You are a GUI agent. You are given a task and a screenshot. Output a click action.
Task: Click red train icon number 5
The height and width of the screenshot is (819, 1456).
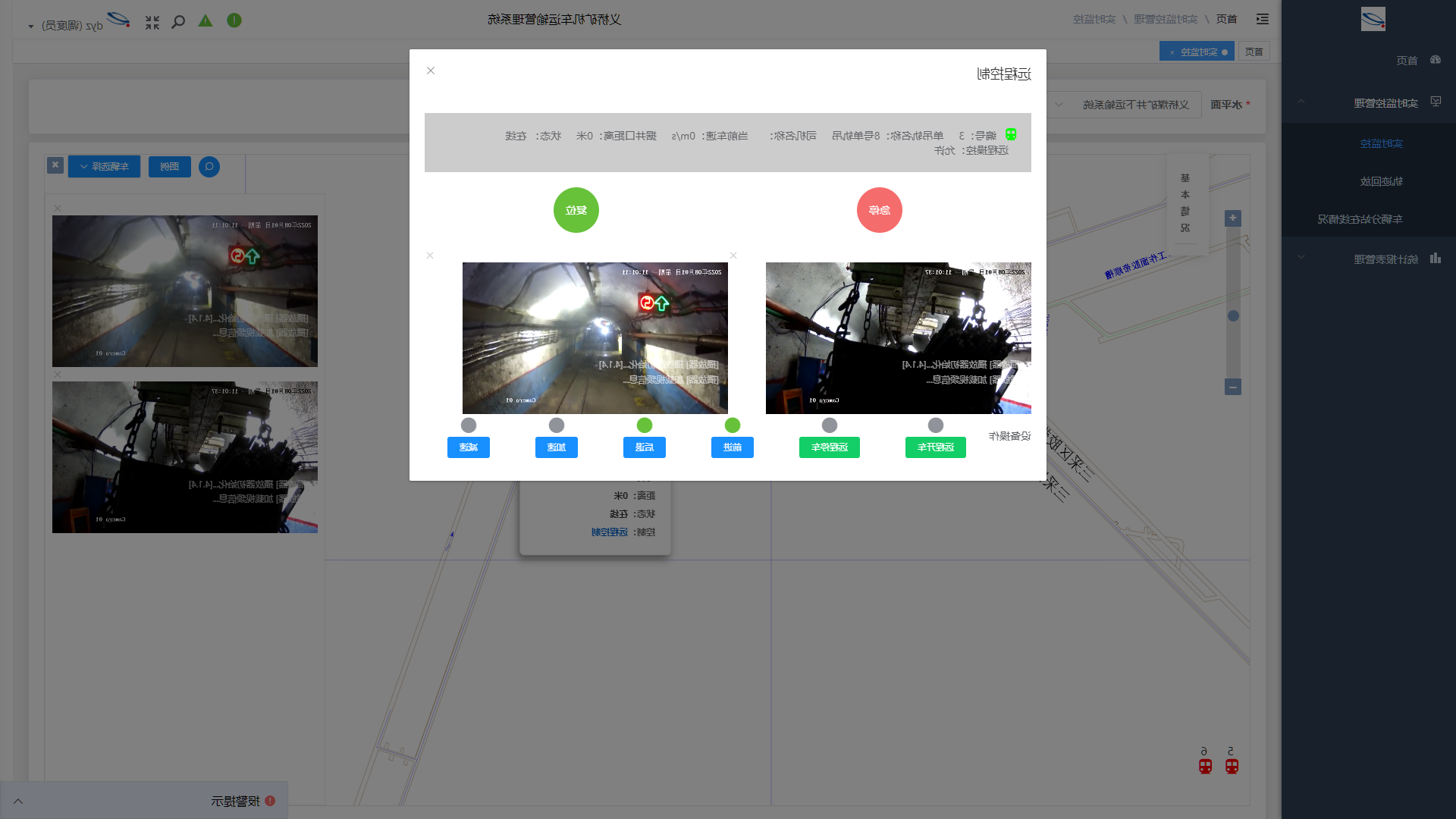point(1232,766)
